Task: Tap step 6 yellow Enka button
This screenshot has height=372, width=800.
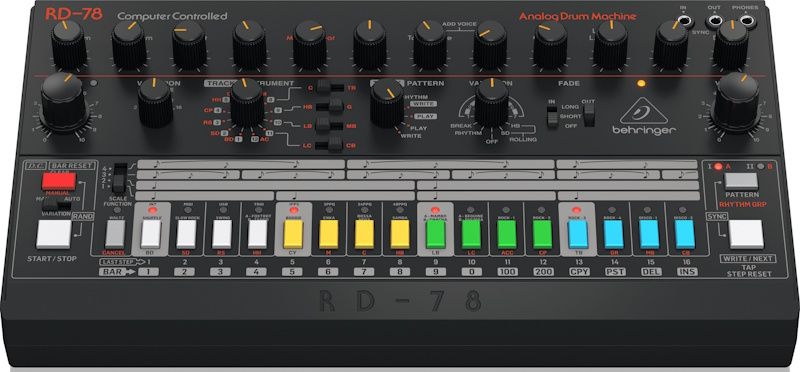Action: coord(329,234)
